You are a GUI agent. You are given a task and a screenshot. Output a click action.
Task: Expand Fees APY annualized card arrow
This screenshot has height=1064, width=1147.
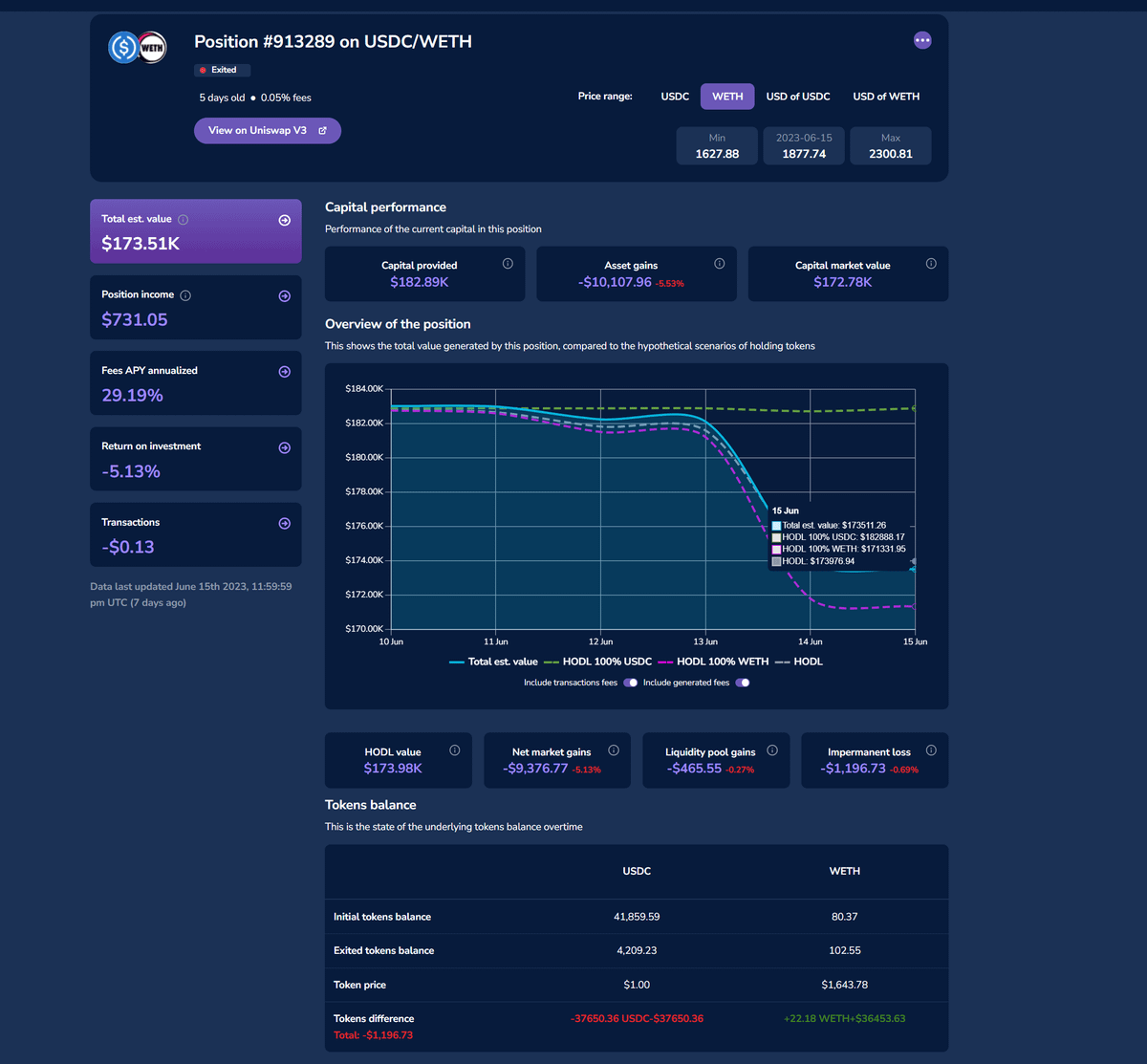[284, 372]
